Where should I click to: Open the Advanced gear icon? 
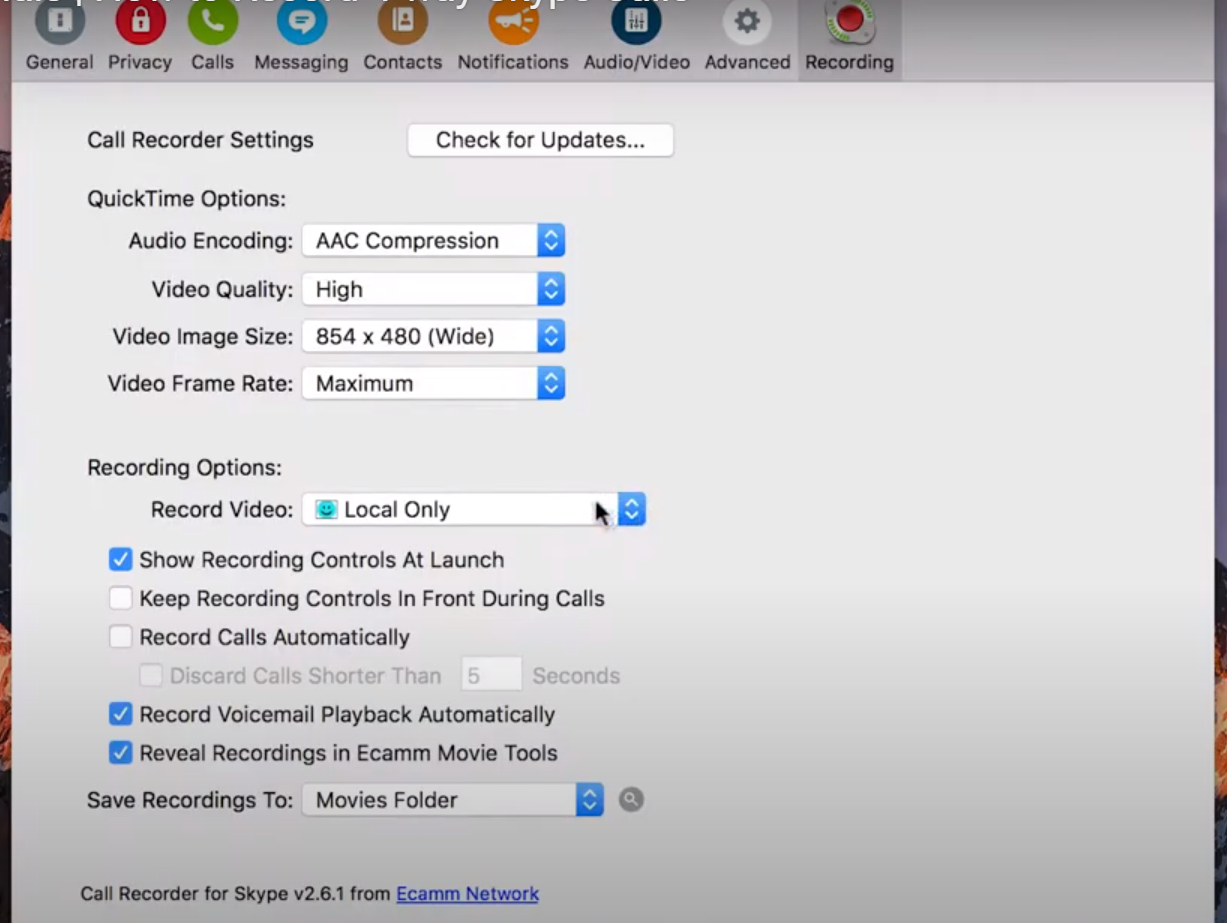[x=747, y=20]
